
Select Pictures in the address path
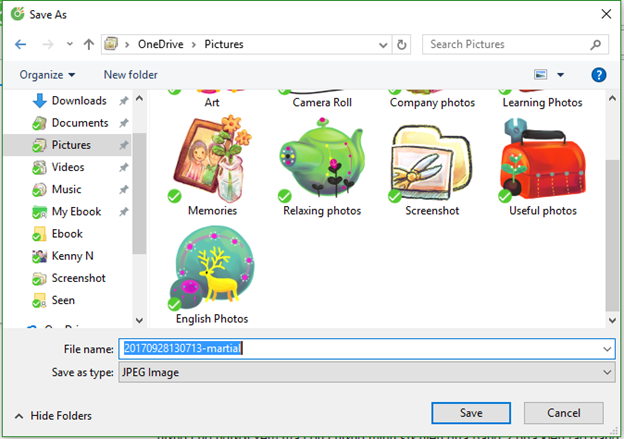[x=224, y=44]
